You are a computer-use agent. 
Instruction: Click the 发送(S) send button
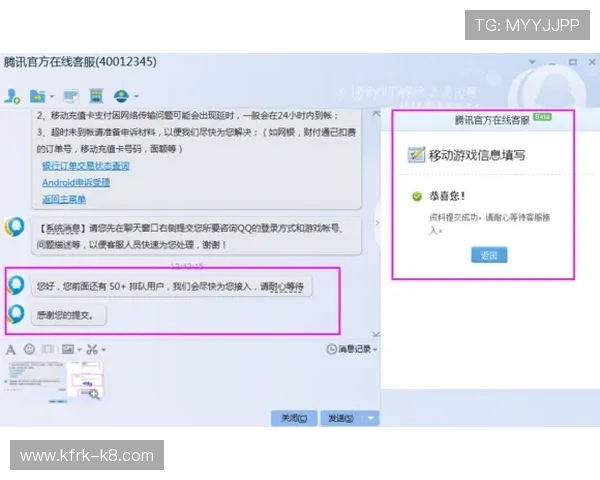click(x=341, y=418)
